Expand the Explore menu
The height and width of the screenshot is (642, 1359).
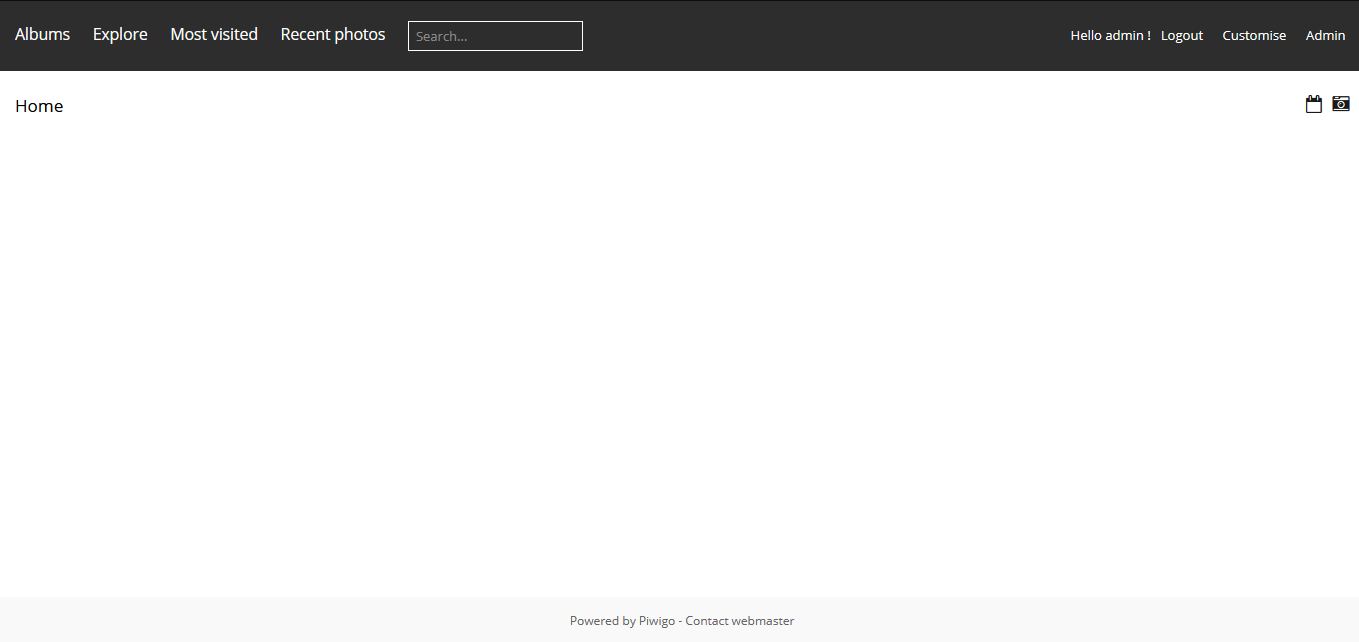click(x=120, y=35)
